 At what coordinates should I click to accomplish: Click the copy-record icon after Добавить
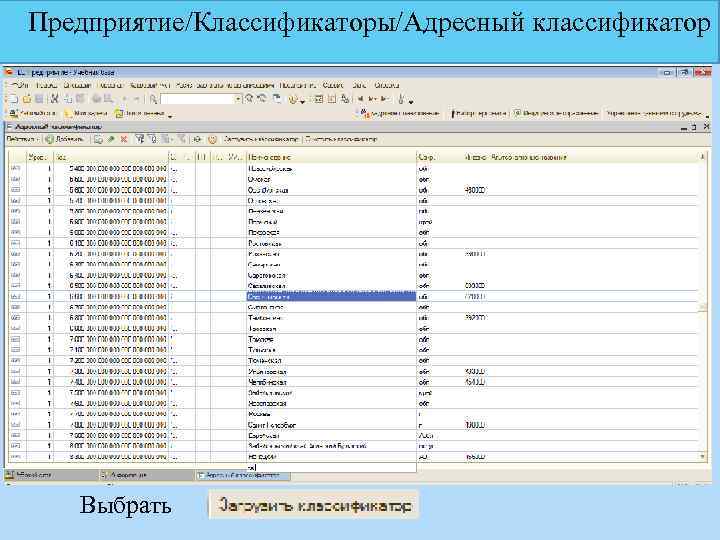[x=98, y=139]
